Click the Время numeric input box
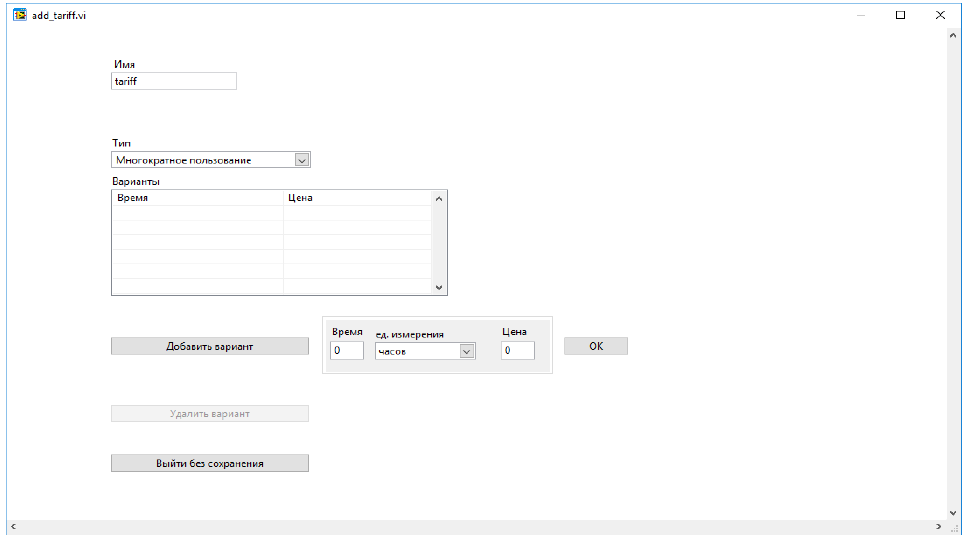This screenshot has width=975, height=546. click(x=347, y=351)
